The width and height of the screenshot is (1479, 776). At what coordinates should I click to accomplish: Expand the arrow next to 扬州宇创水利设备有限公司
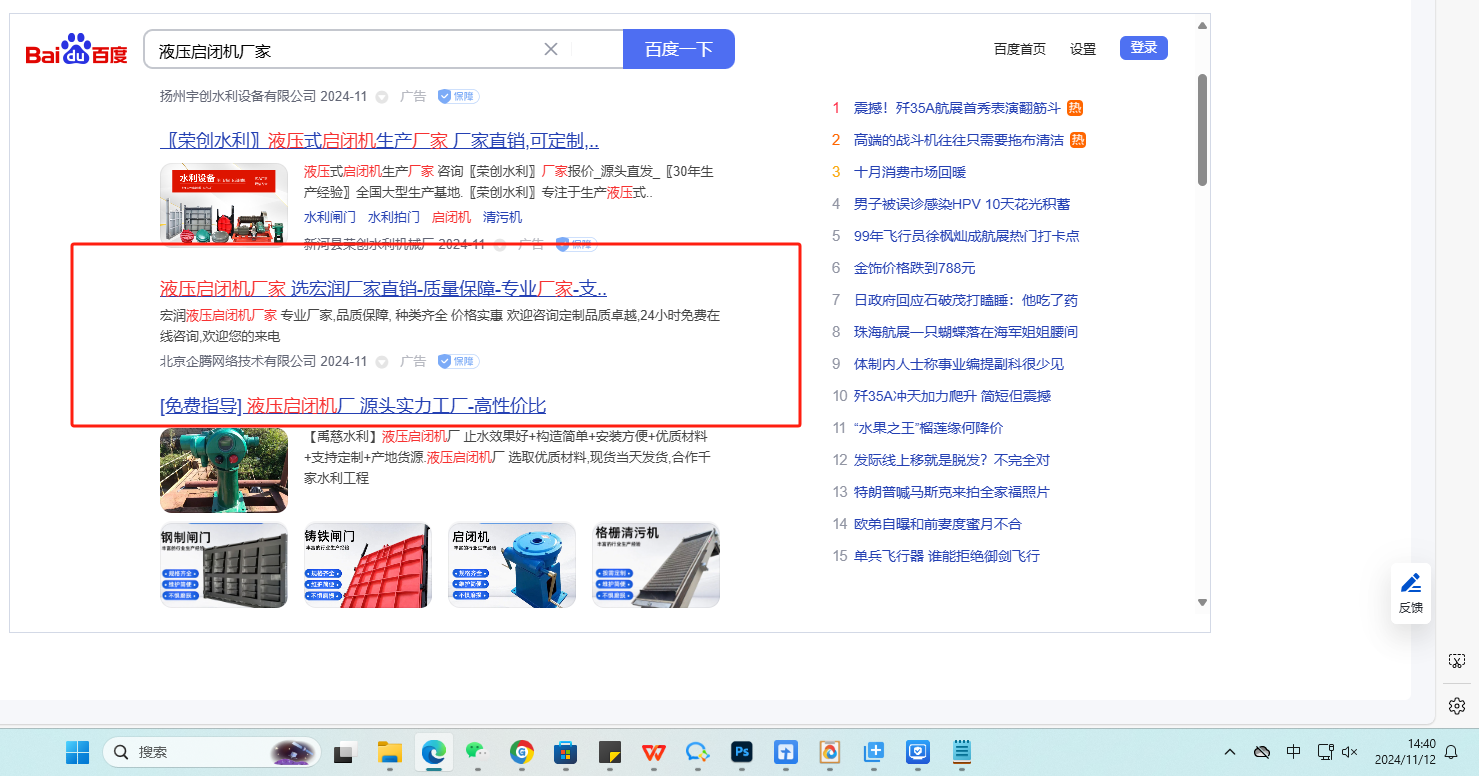(381, 97)
